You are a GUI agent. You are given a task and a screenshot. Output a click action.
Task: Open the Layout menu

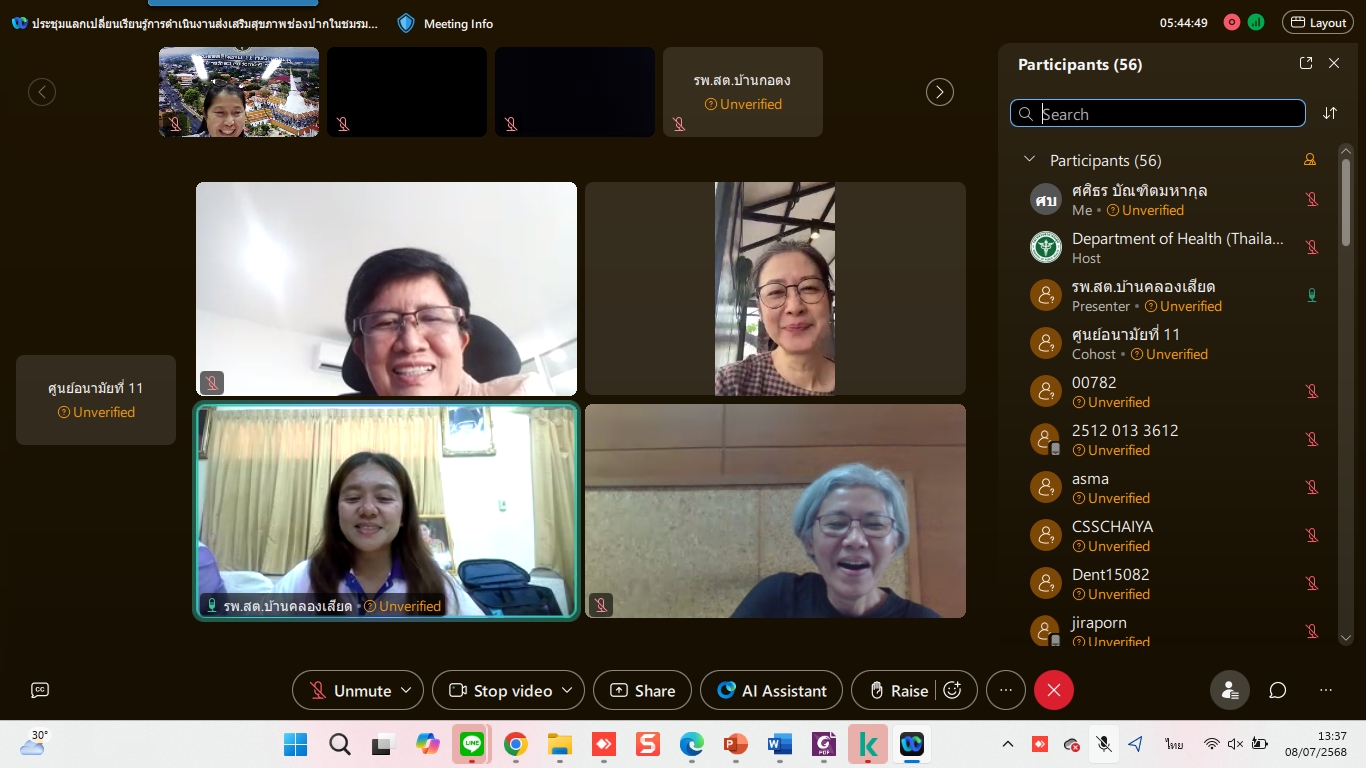[x=1317, y=23]
